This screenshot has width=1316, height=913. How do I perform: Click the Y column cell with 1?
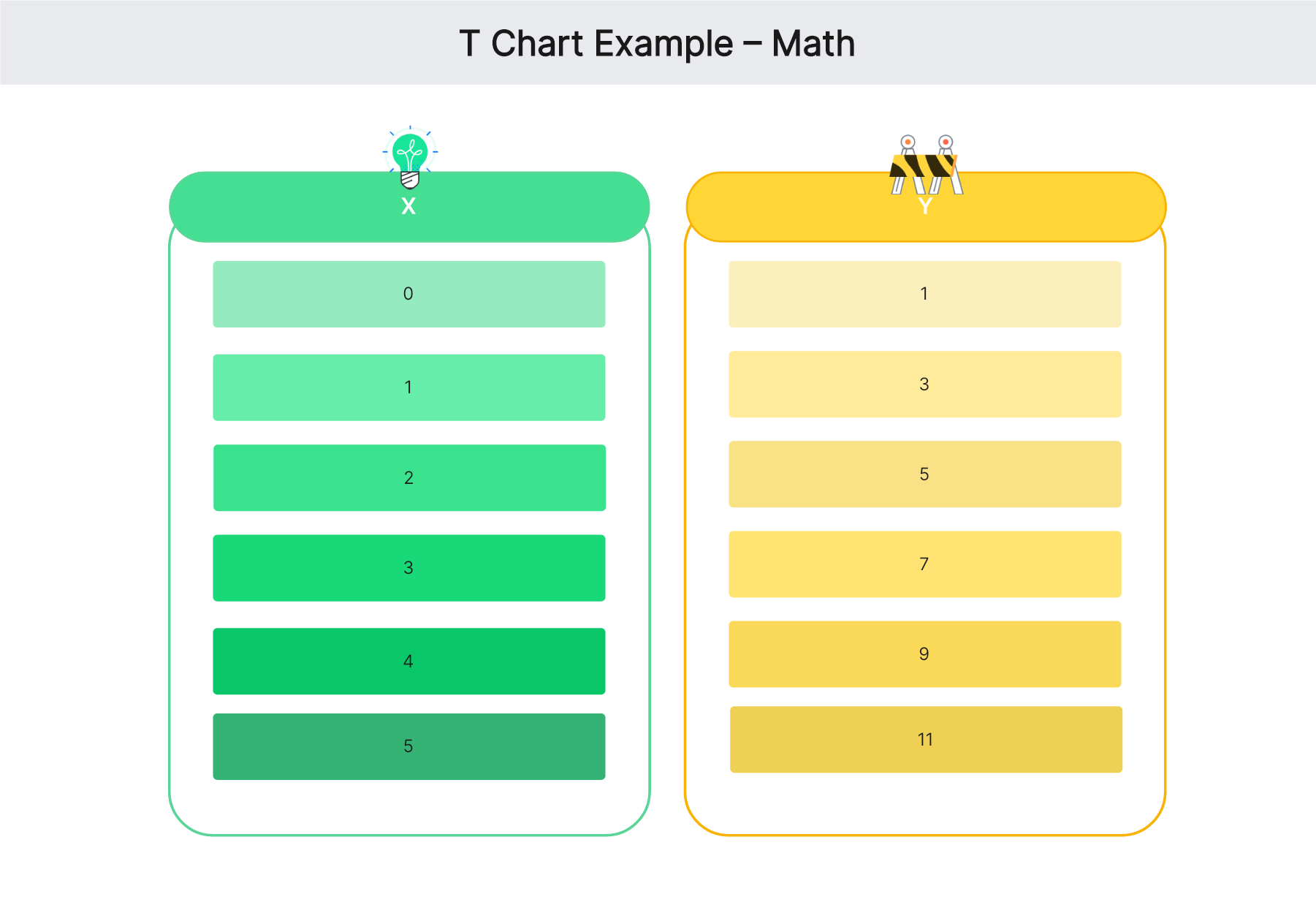(x=924, y=294)
